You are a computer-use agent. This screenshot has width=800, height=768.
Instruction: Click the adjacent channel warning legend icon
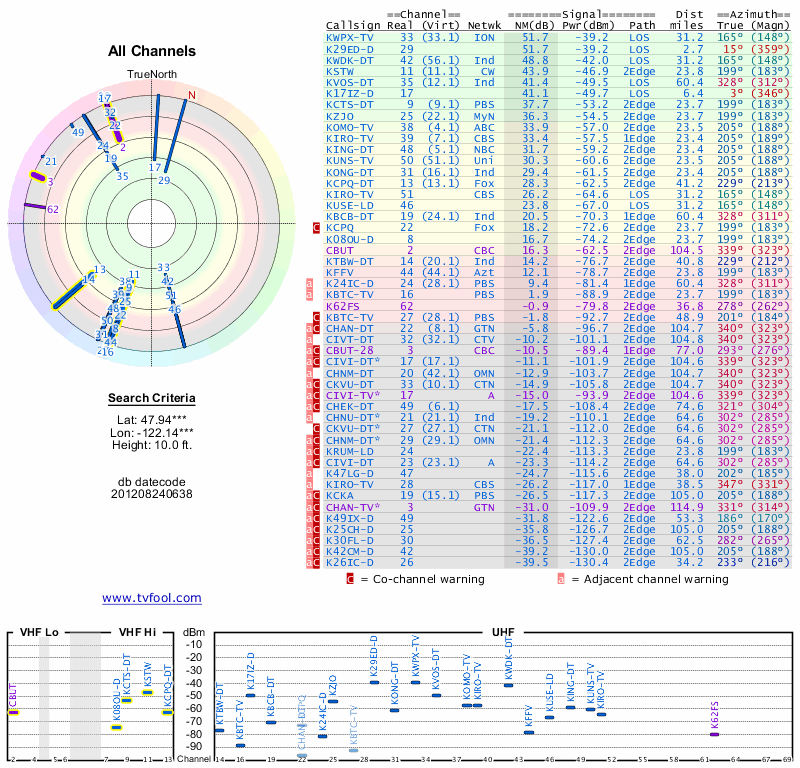(561, 579)
